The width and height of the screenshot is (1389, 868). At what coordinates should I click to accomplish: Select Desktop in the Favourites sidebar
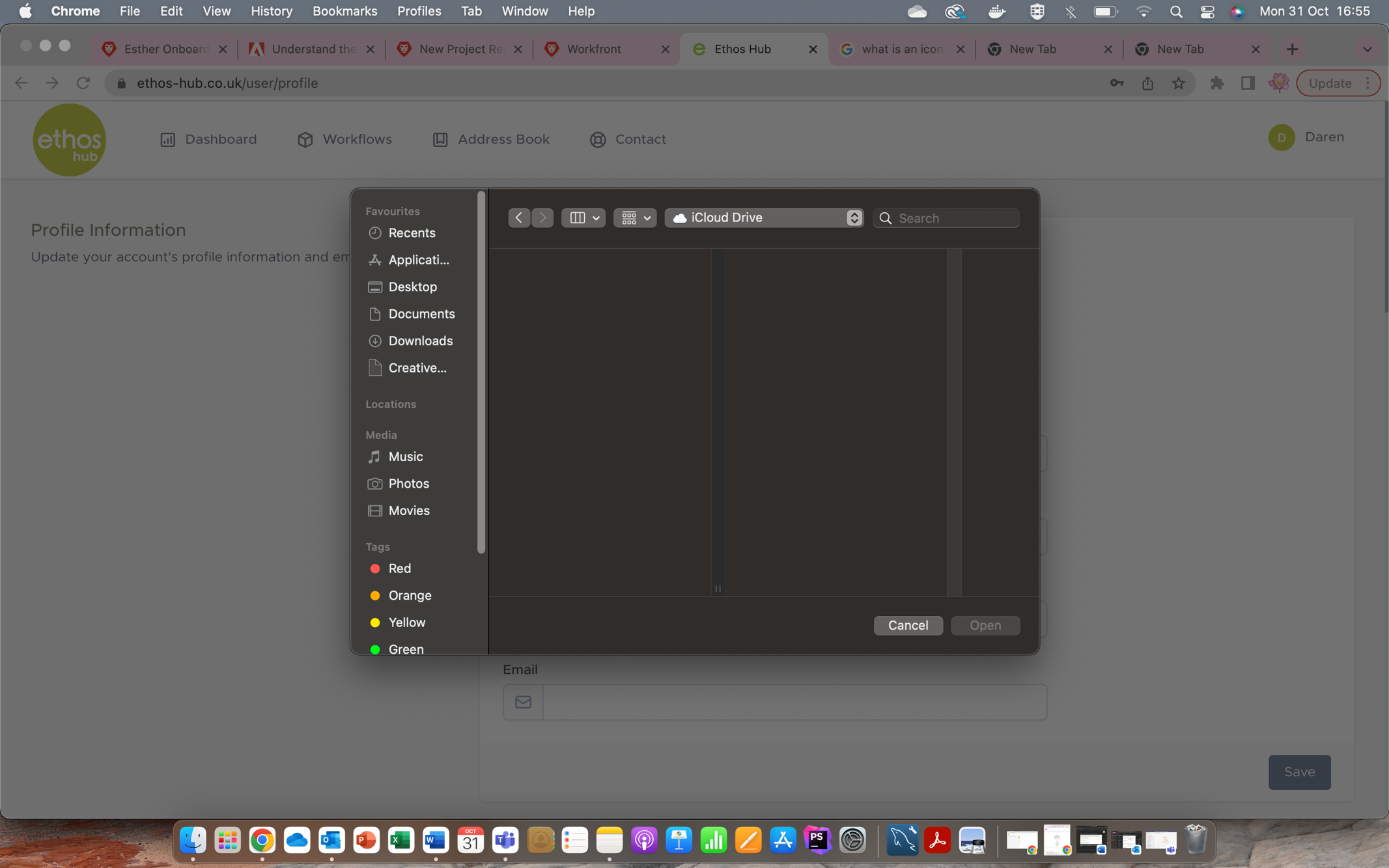(x=412, y=287)
